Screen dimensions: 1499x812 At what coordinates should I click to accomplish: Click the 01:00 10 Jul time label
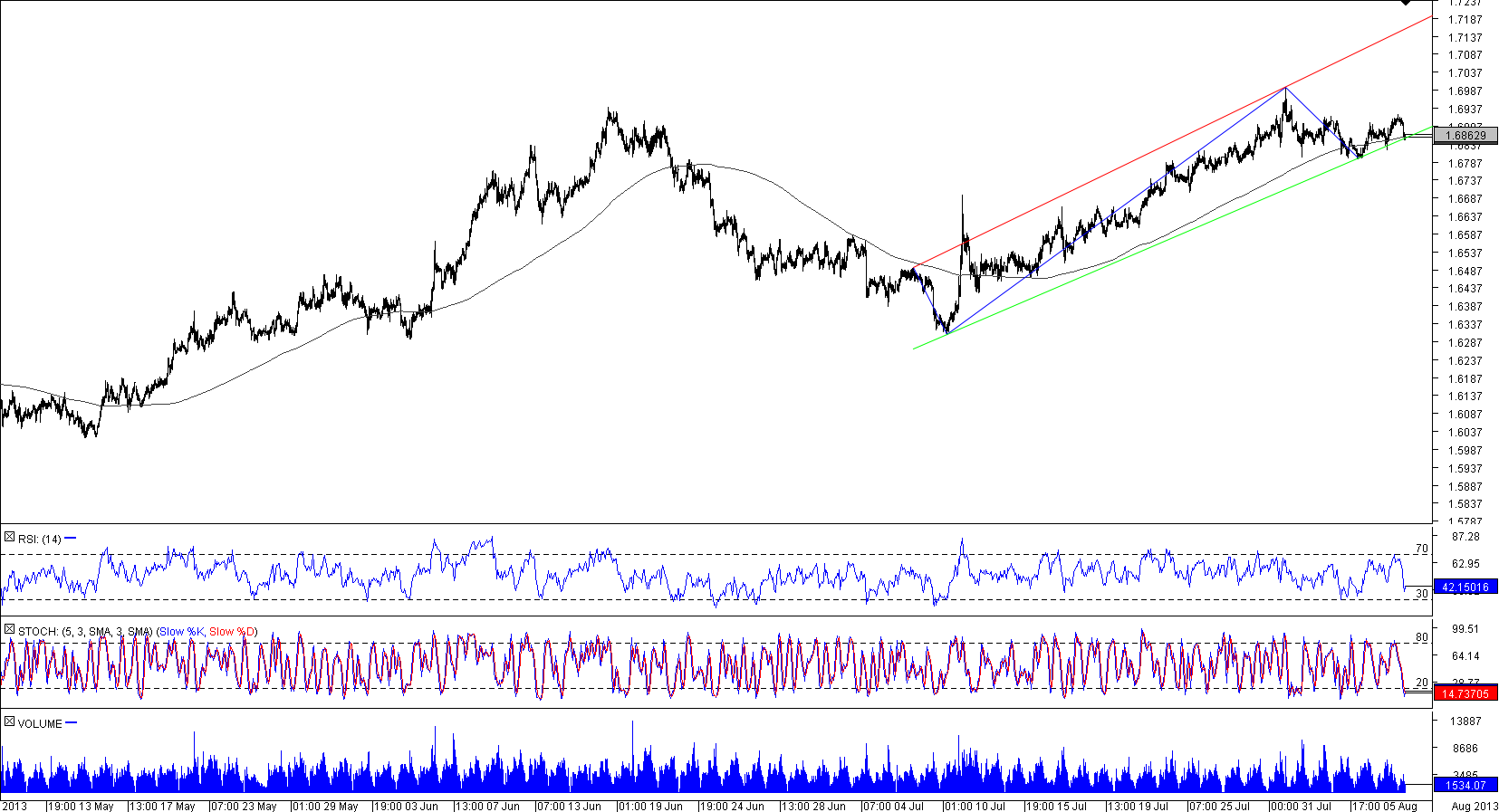pyautogui.click(x=975, y=806)
